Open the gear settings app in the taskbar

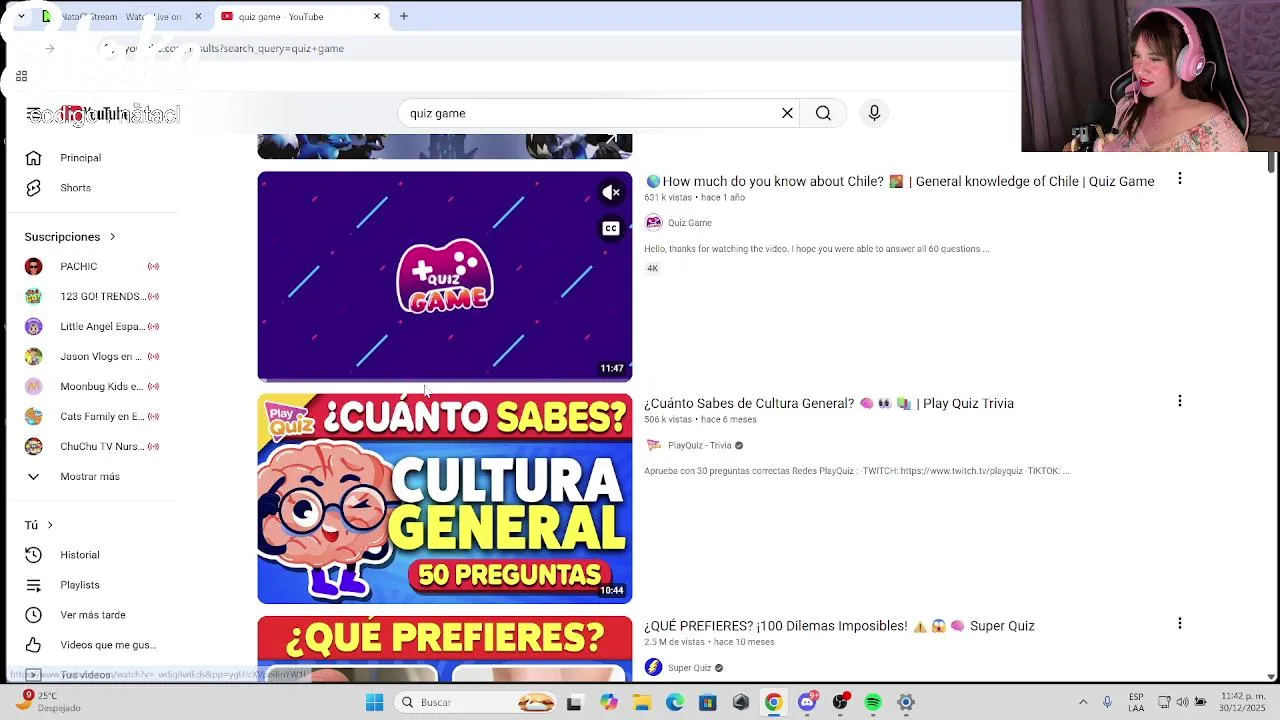pos(906,703)
